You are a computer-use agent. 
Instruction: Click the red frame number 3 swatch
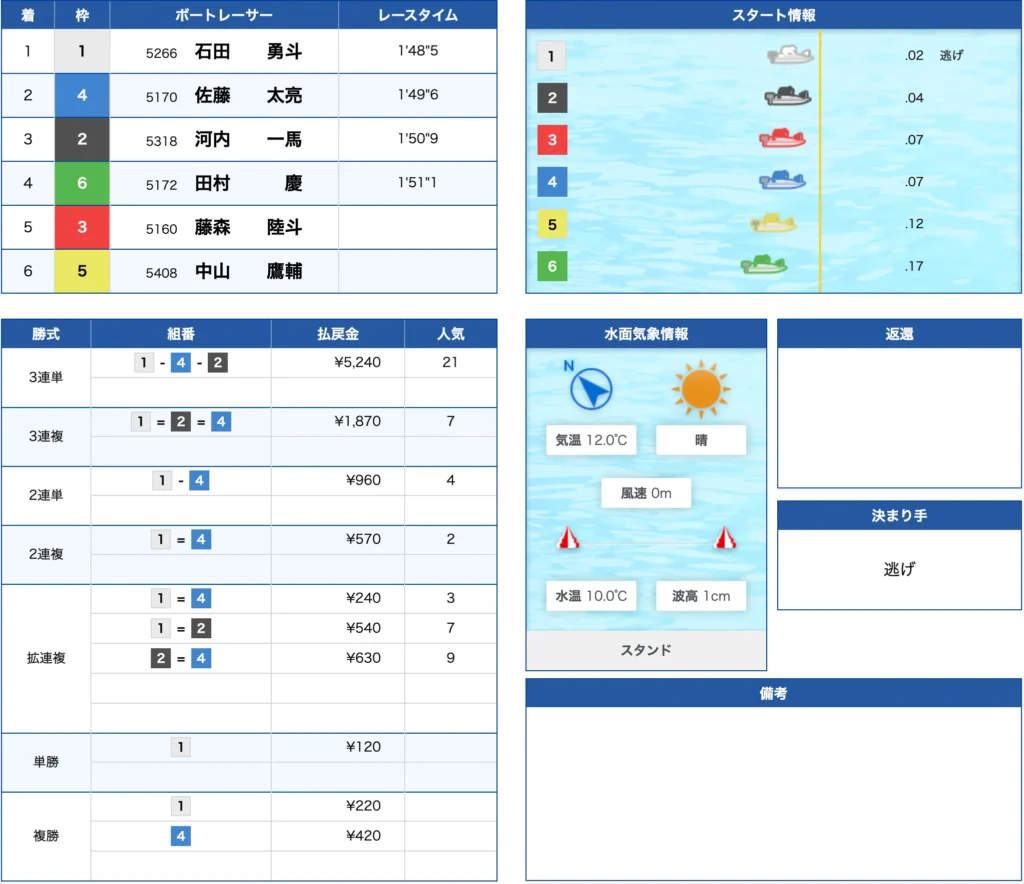pos(82,228)
